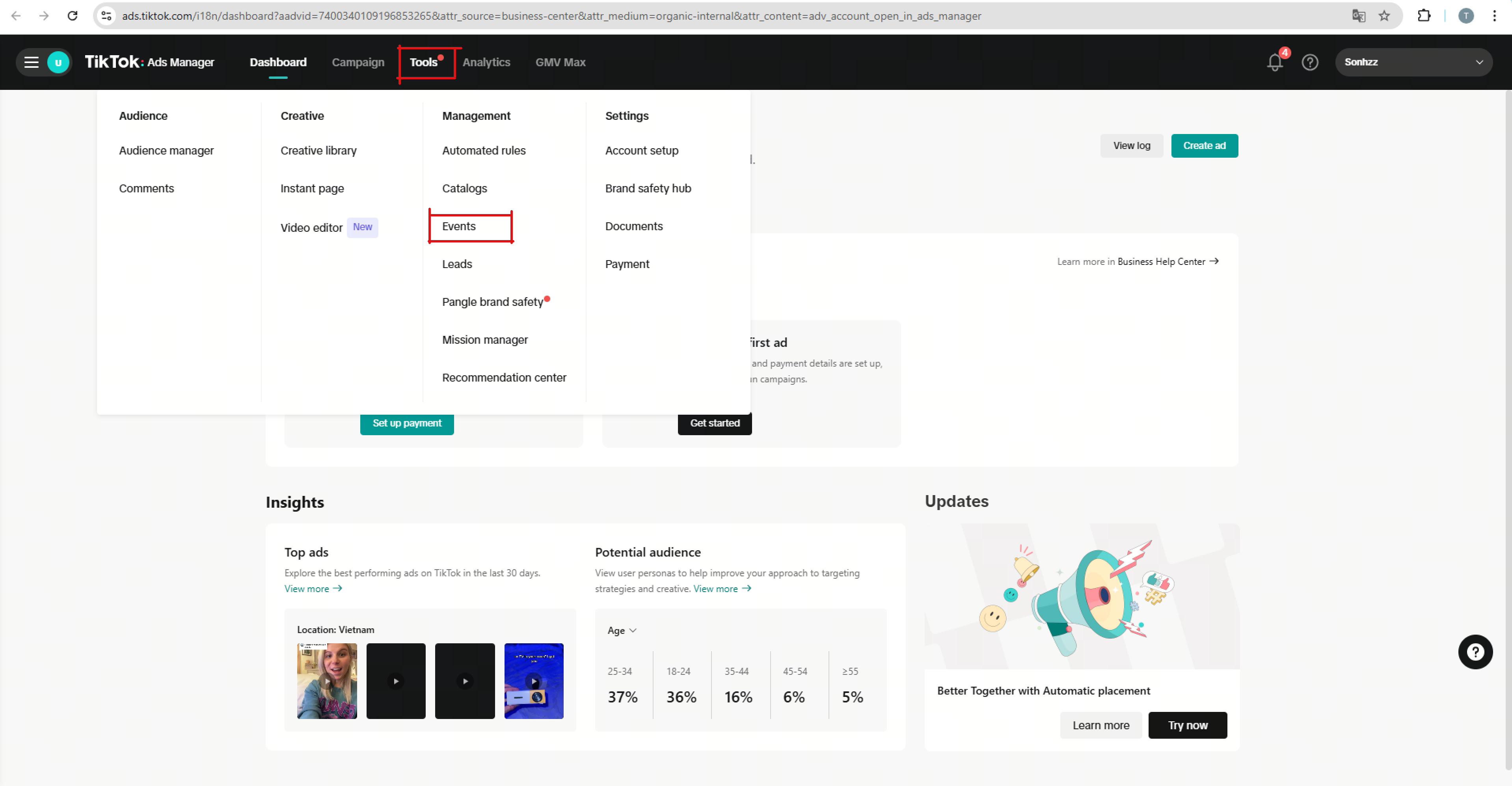Open Chrome's three-dot menu
This screenshot has height=786, width=1512.
click(1494, 16)
